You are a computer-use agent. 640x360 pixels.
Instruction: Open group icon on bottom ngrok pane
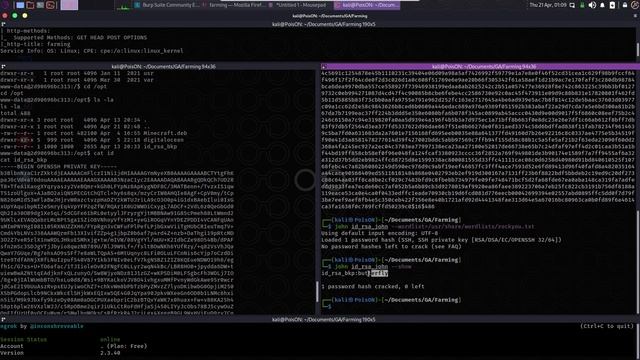(3, 320)
